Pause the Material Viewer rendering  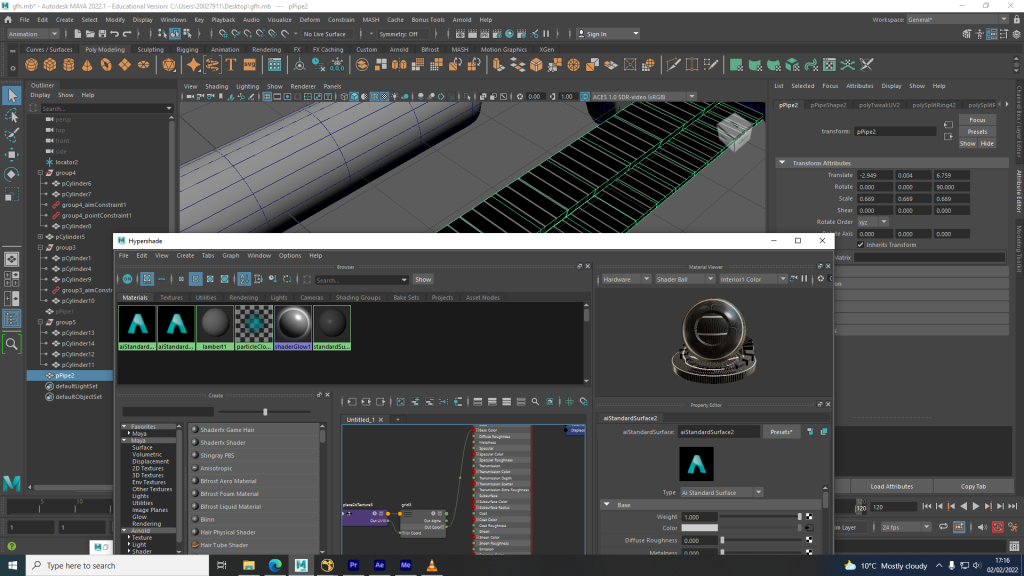click(x=805, y=279)
